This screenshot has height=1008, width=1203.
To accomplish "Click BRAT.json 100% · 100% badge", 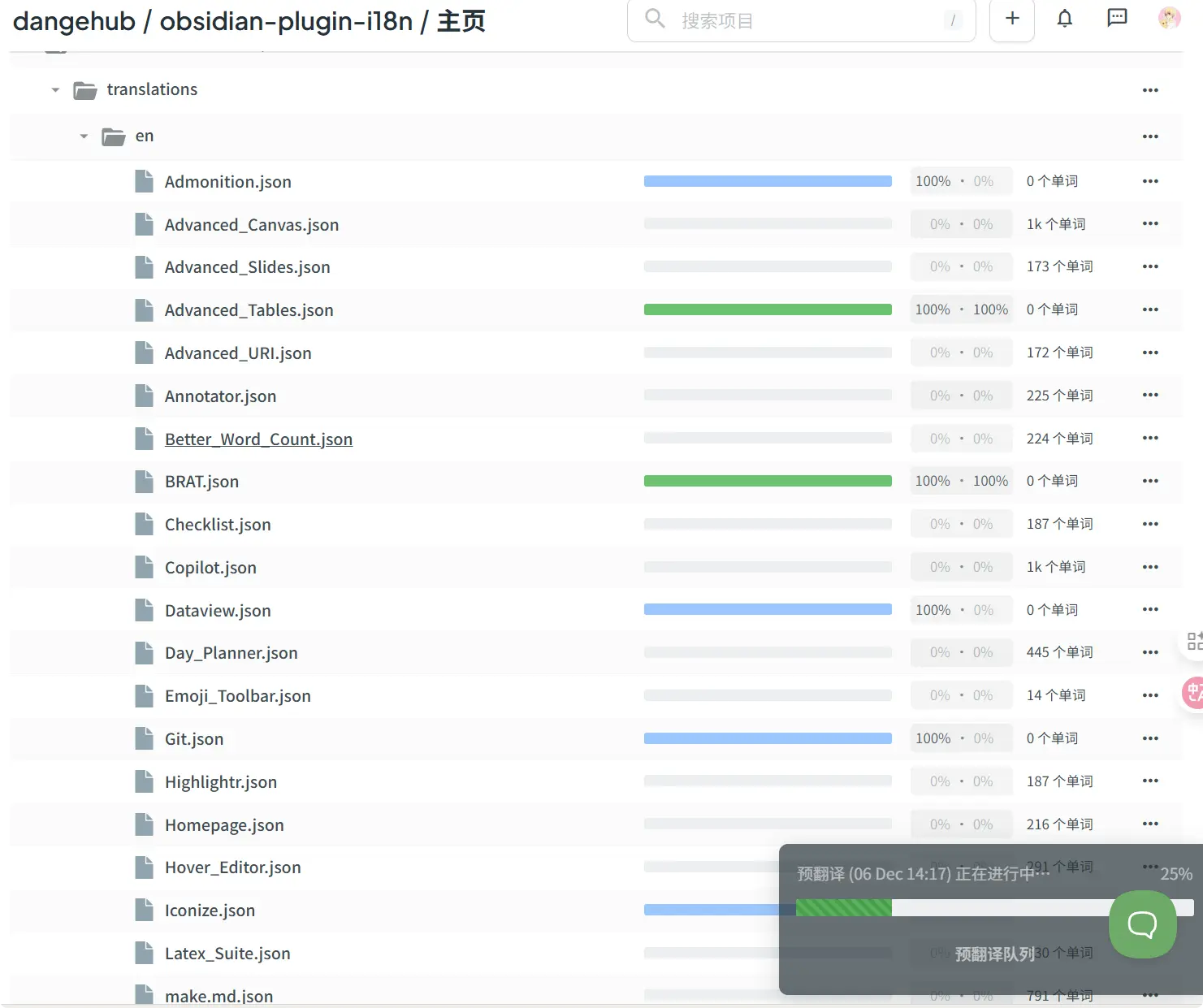I will tap(962, 481).
